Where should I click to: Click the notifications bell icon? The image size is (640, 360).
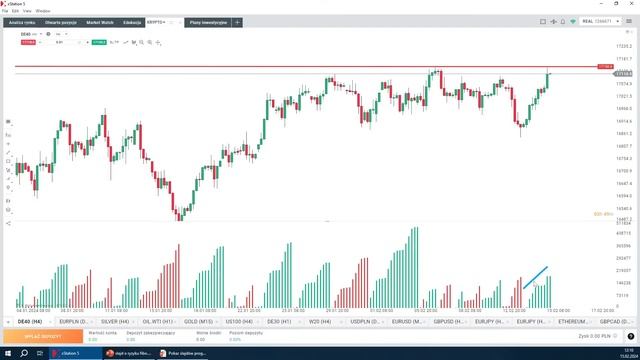[563, 22]
